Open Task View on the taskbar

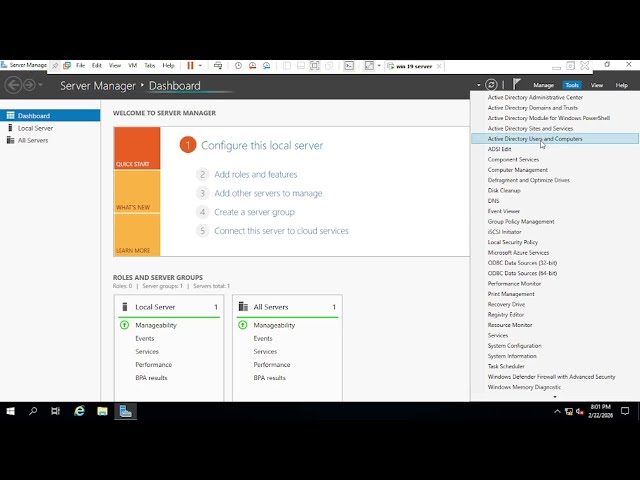pyautogui.click(x=56, y=411)
